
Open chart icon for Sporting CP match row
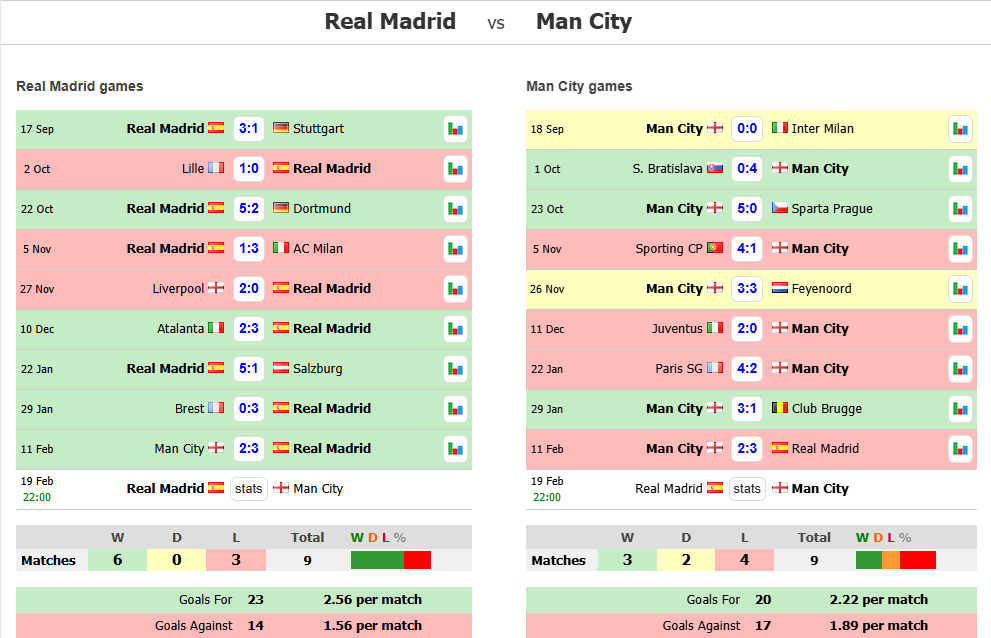tap(960, 249)
